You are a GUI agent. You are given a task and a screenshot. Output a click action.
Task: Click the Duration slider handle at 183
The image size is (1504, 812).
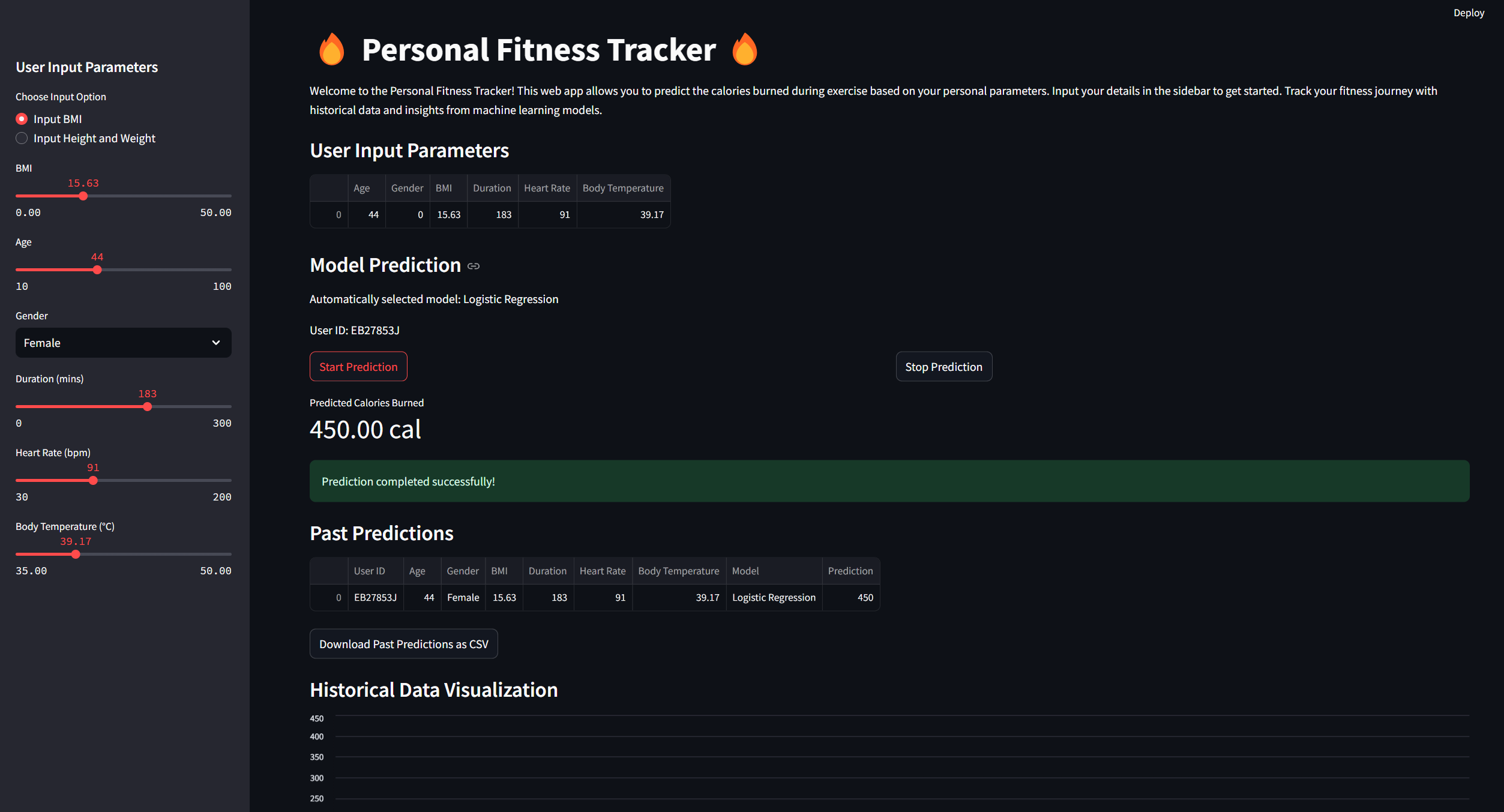(x=148, y=407)
